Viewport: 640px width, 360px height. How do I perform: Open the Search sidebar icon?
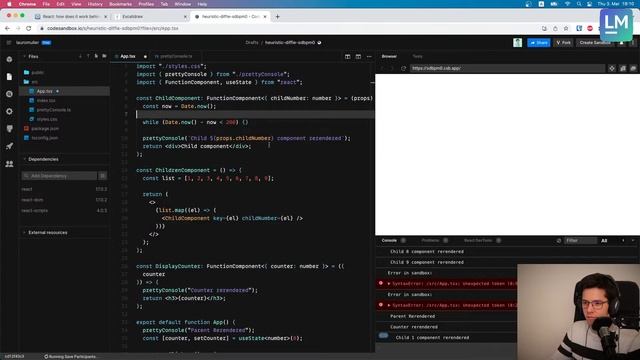point(9,94)
